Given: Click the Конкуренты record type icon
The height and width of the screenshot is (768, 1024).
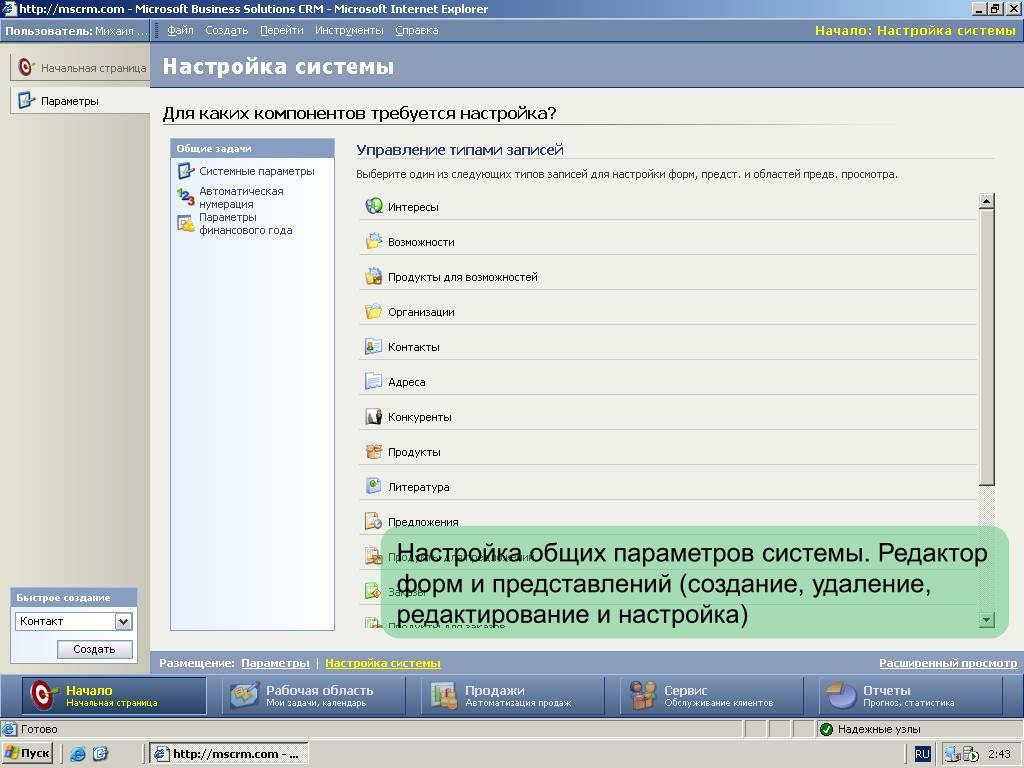Looking at the screenshot, I should [374, 417].
